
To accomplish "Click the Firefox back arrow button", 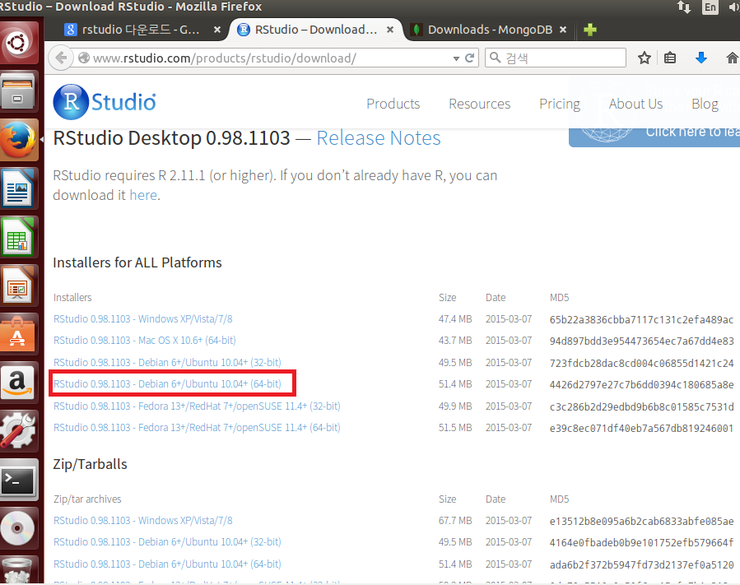I will click(x=62, y=58).
